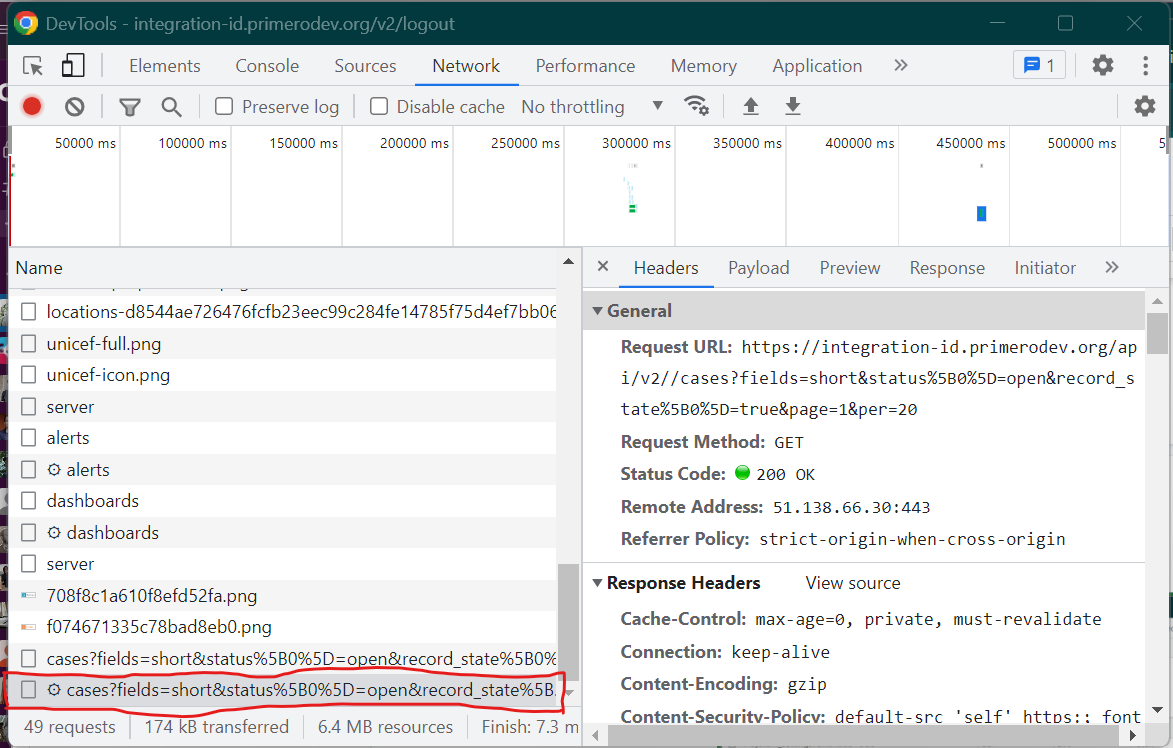Image resolution: width=1173 pixels, height=748 pixels.
Task: Click the Remote Address 51.138.66.30:443 value
Action: (x=851, y=507)
